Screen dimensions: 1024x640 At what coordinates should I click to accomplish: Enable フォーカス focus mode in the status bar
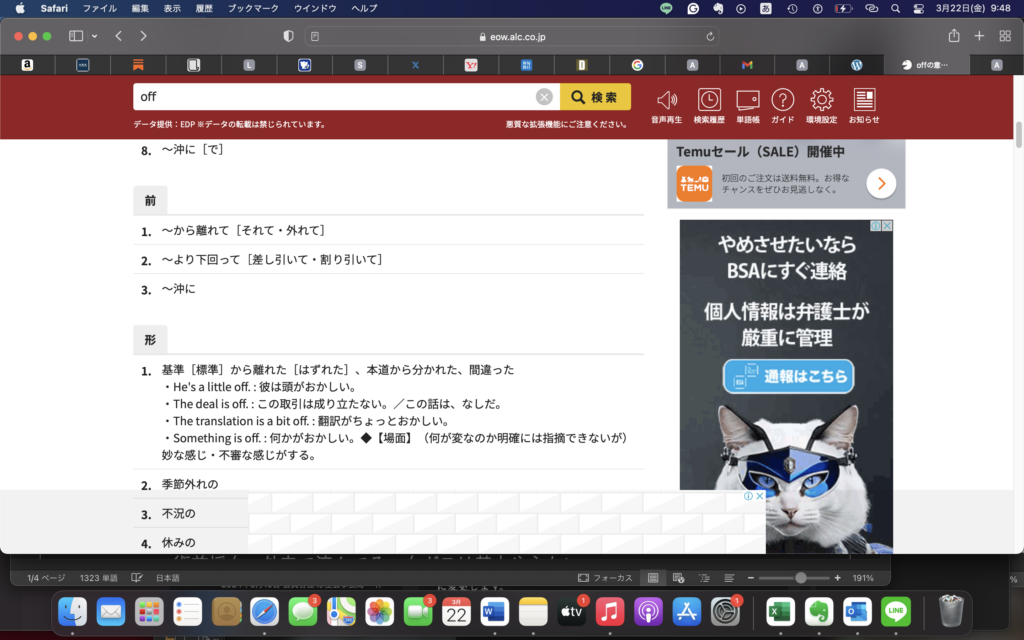pos(600,577)
